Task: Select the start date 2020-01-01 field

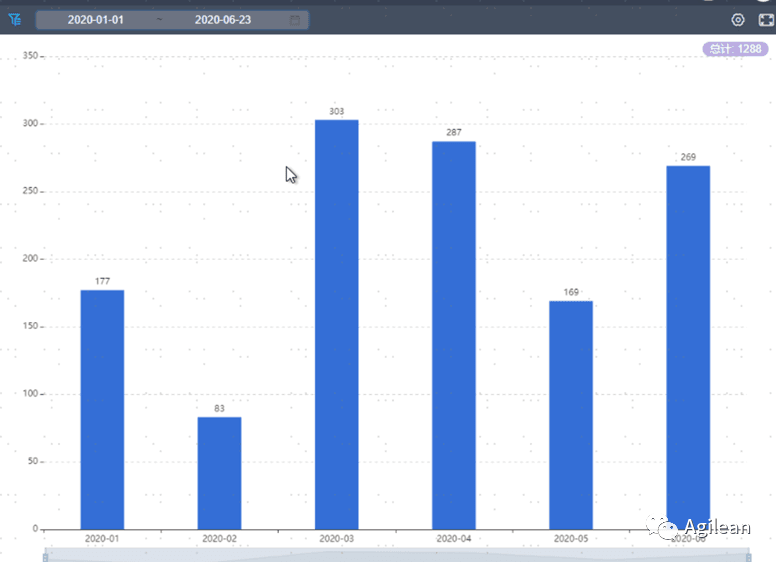Action: pyautogui.click(x=96, y=20)
